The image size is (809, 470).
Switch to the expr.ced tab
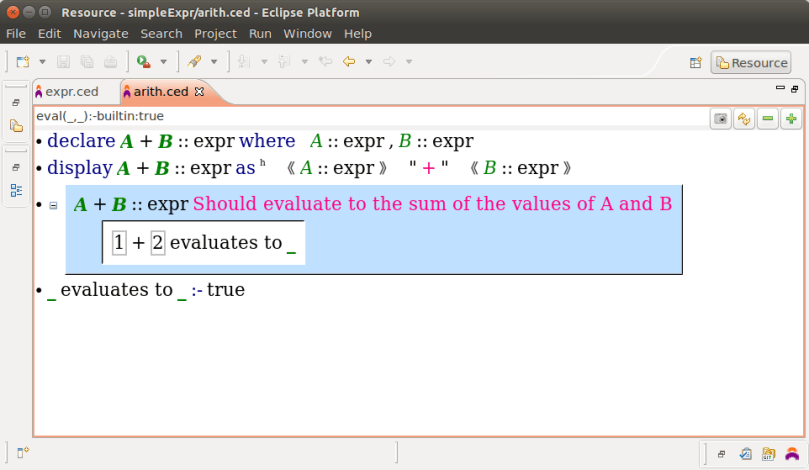pyautogui.click(x=72, y=91)
